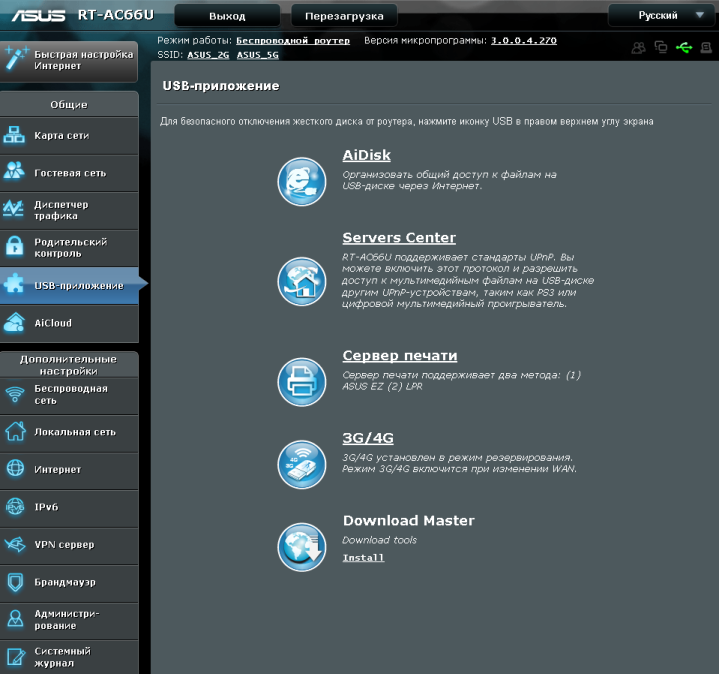
Task: Click the Servers Center house-globe icon
Action: (x=302, y=282)
